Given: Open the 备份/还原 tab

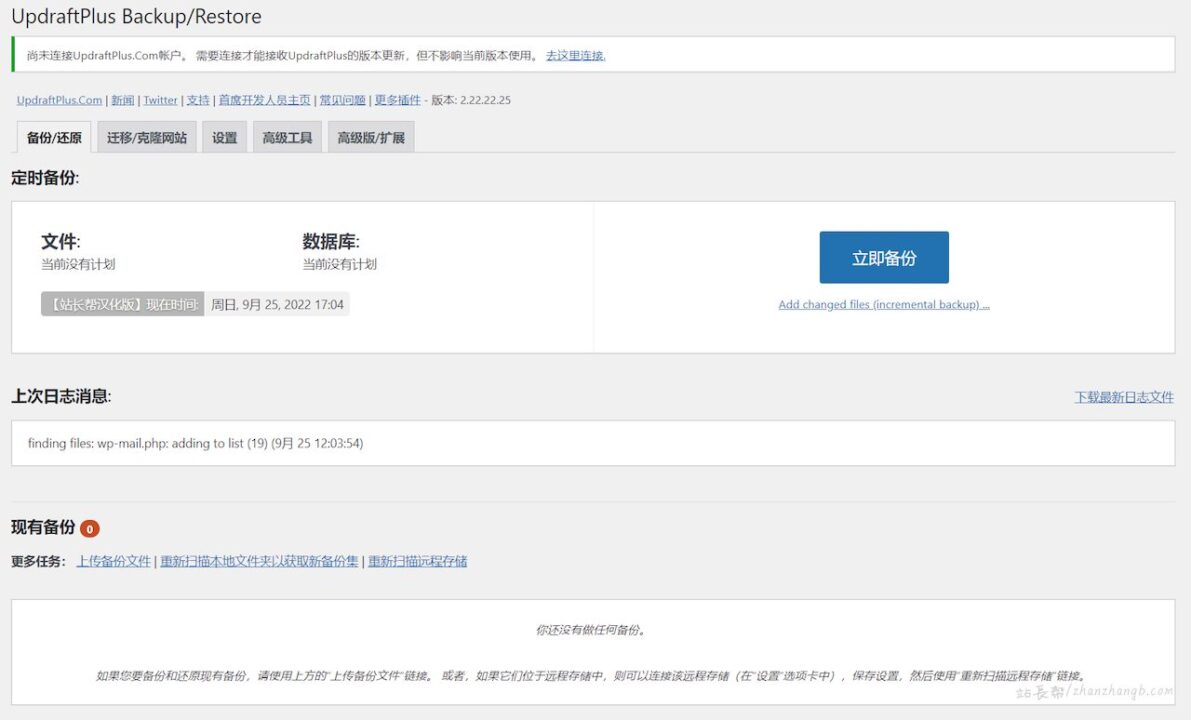Looking at the screenshot, I should (53, 136).
